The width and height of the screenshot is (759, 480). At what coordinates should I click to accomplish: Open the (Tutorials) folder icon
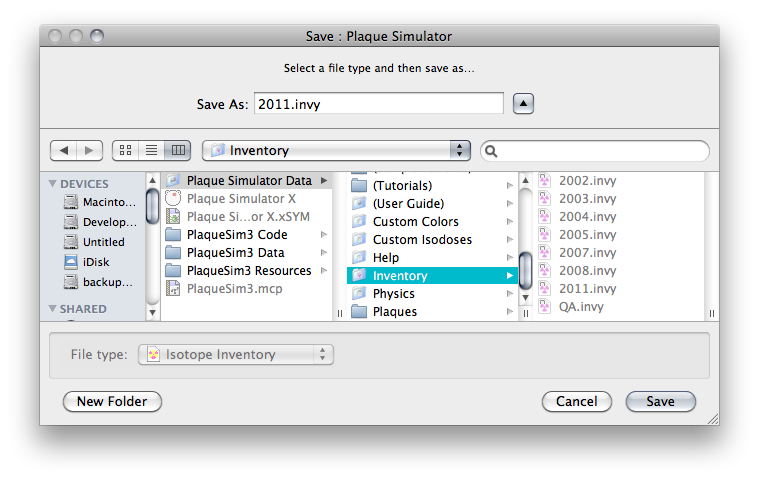[x=359, y=185]
